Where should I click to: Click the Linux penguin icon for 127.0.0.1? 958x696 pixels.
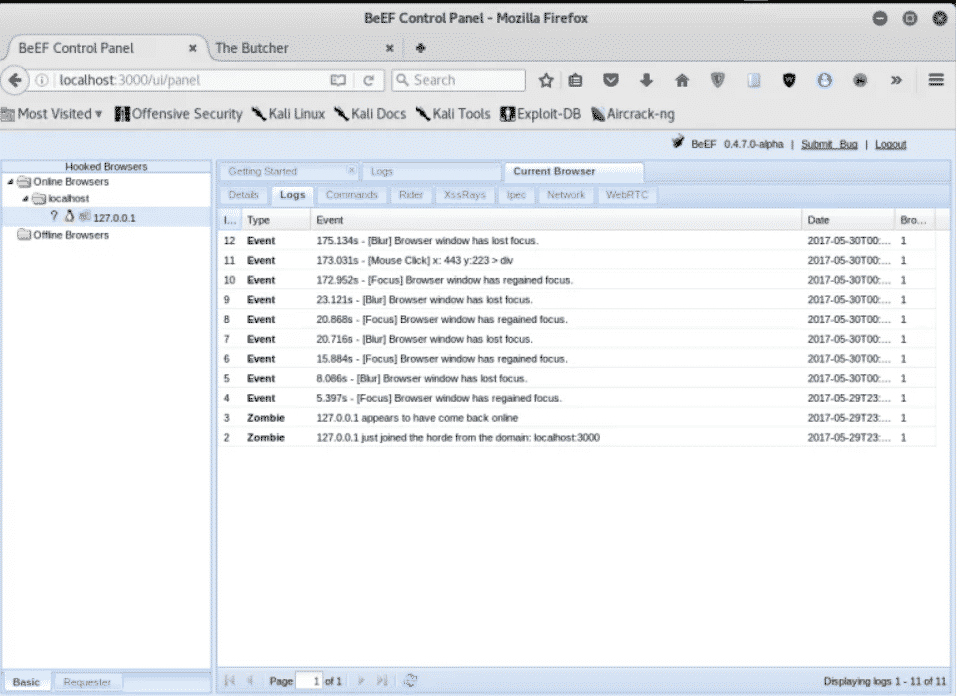(x=69, y=216)
